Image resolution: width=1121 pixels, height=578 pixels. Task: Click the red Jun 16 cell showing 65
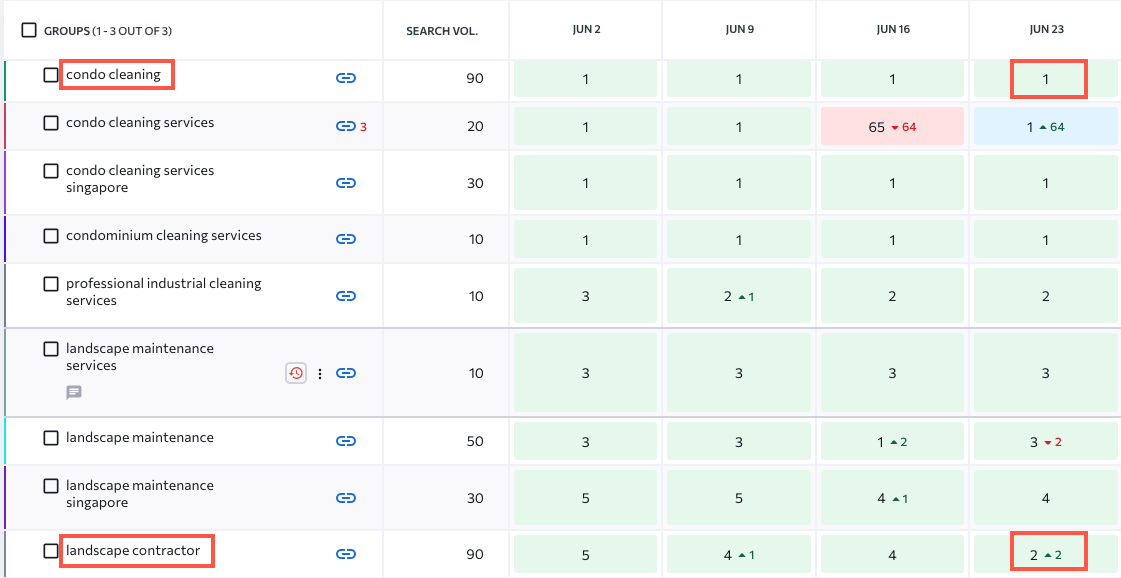tap(892, 127)
